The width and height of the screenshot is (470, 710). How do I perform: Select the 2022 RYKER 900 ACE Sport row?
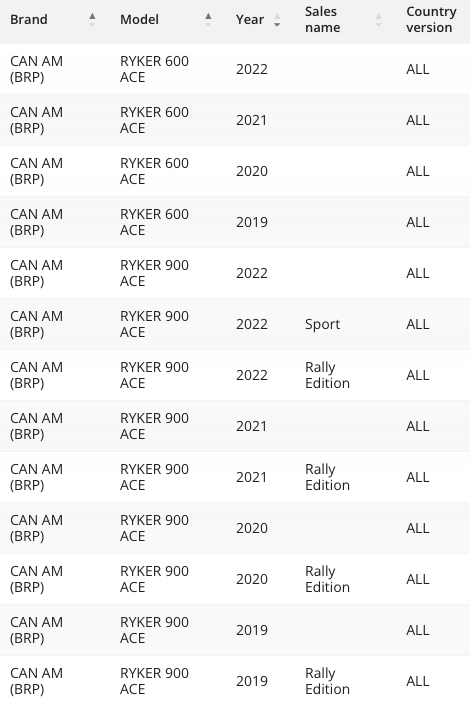(x=235, y=324)
